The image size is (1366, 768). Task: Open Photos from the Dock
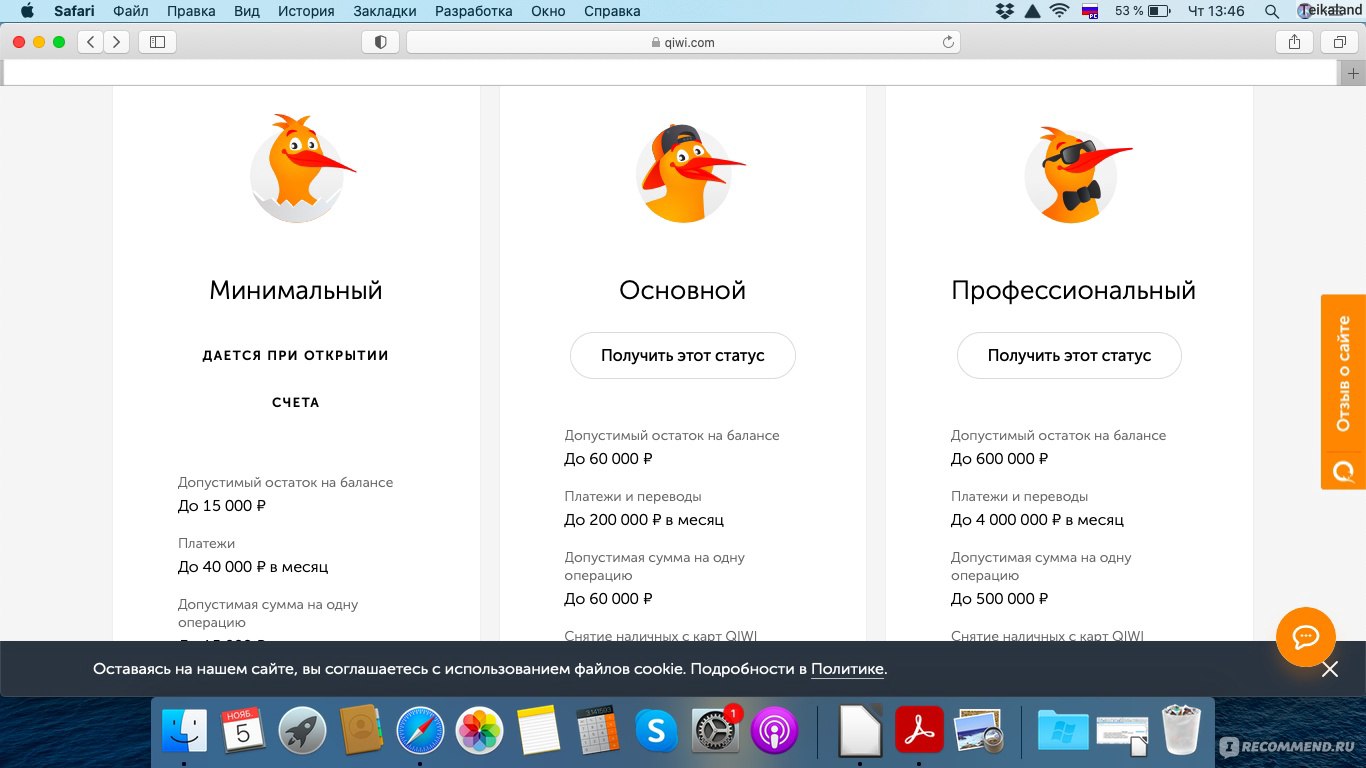tap(479, 731)
